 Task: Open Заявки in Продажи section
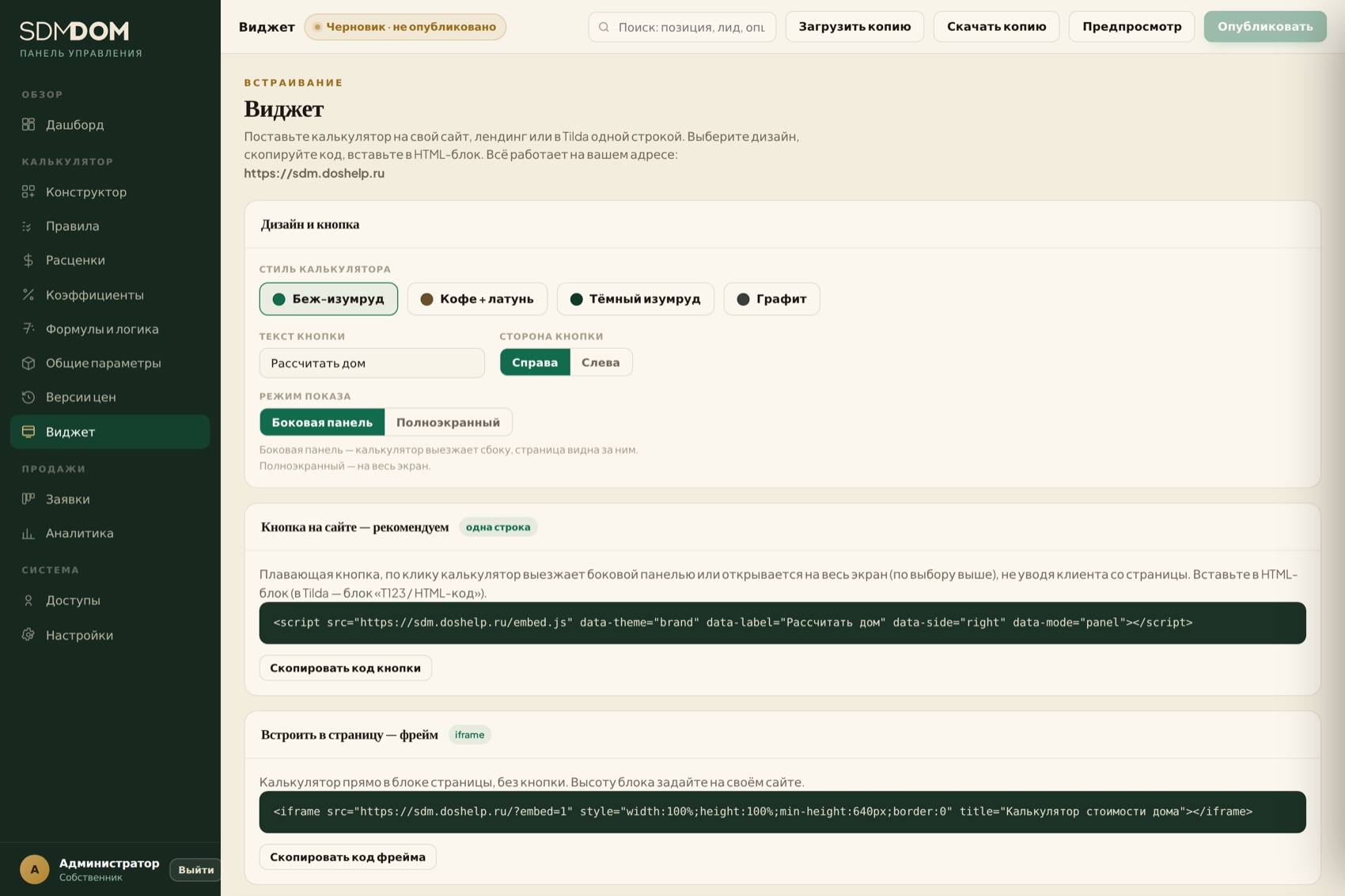click(110, 498)
